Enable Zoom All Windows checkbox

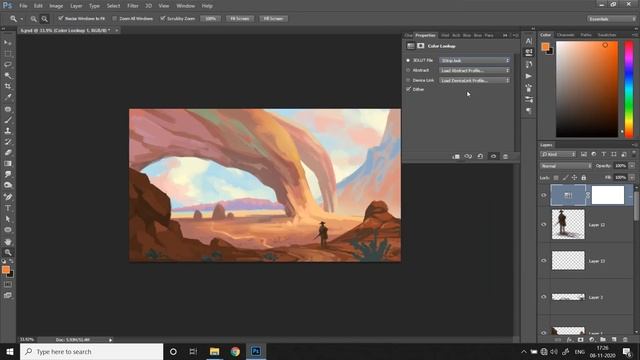115,18
